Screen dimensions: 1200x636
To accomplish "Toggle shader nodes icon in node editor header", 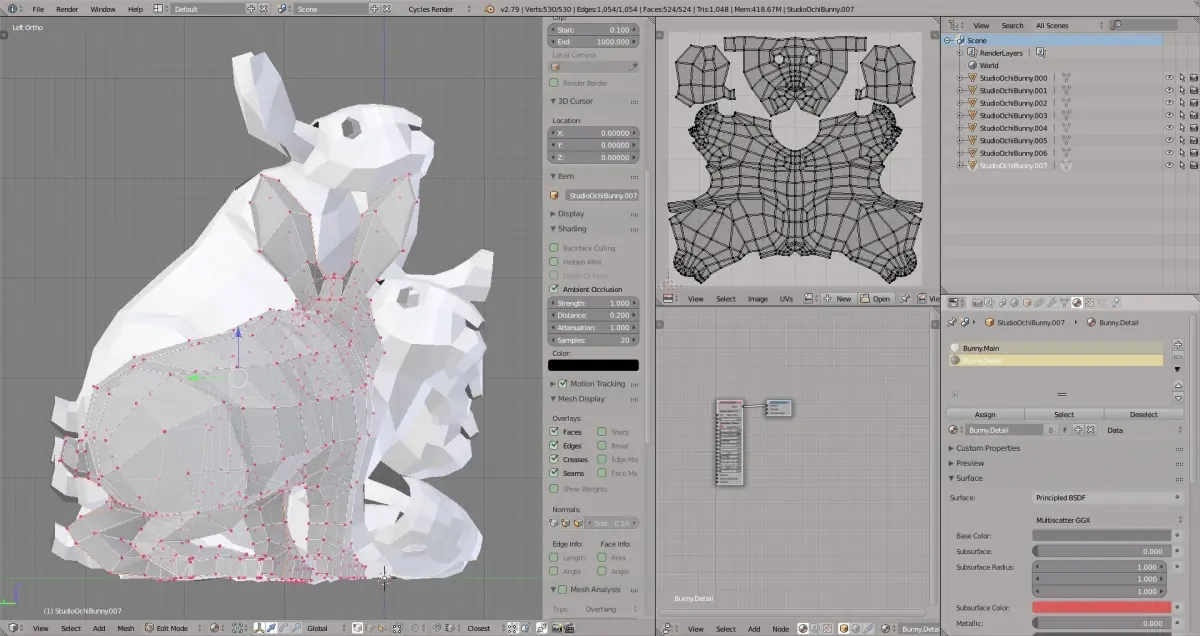I will (803, 628).
